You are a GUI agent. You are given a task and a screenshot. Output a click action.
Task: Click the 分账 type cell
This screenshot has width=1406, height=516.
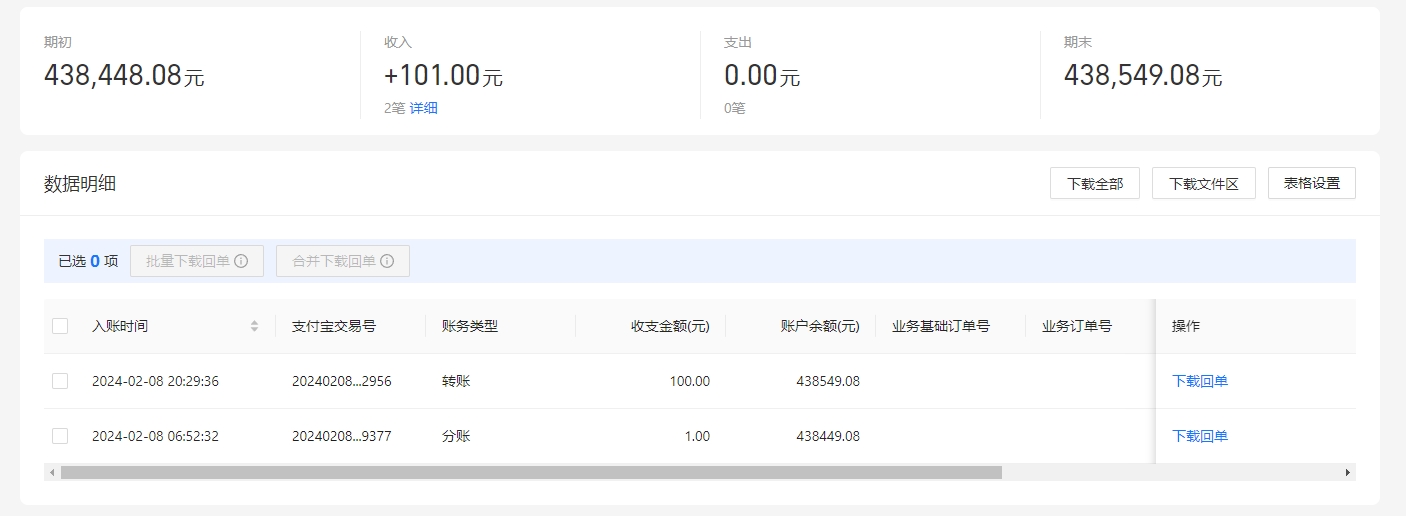click(456, 436)
